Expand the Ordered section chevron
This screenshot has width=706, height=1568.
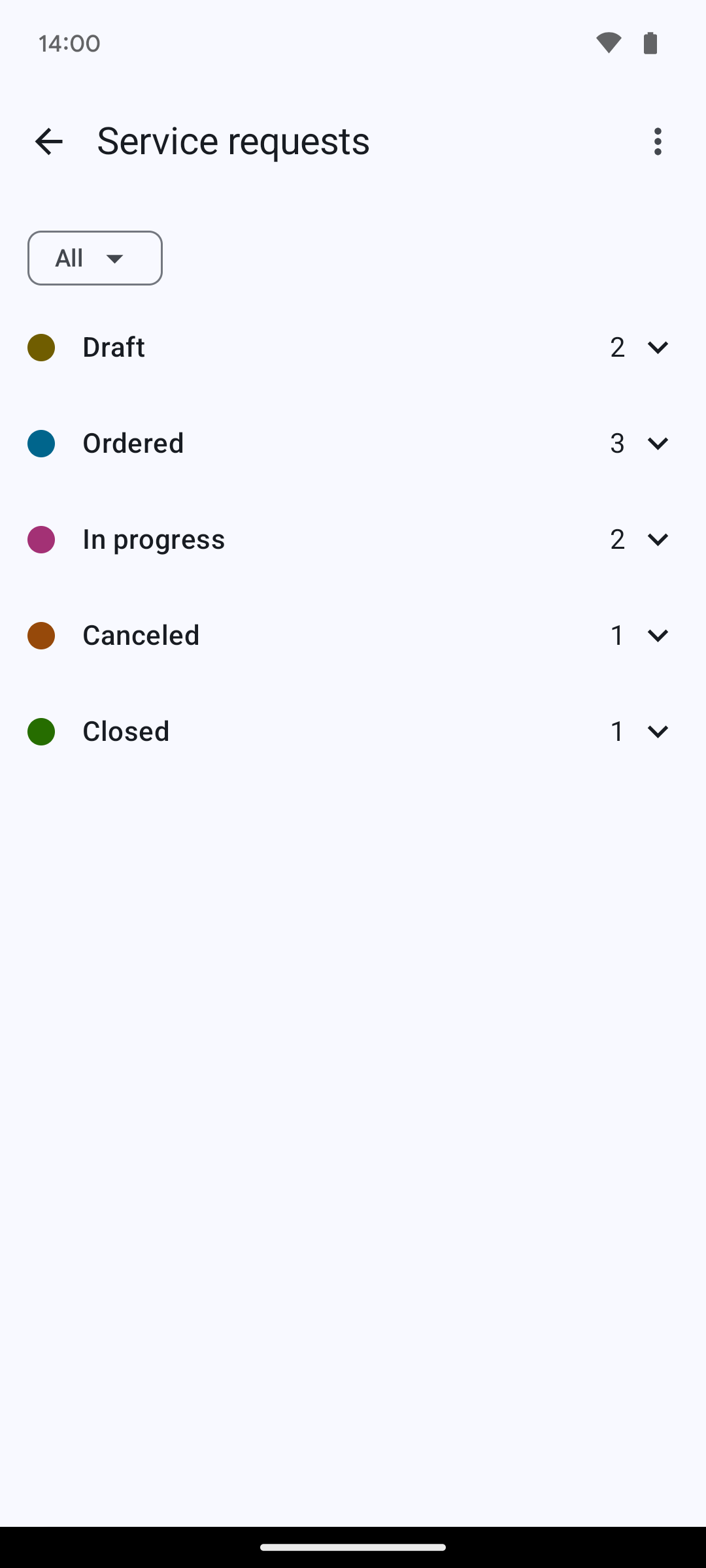tap(658, 443)
